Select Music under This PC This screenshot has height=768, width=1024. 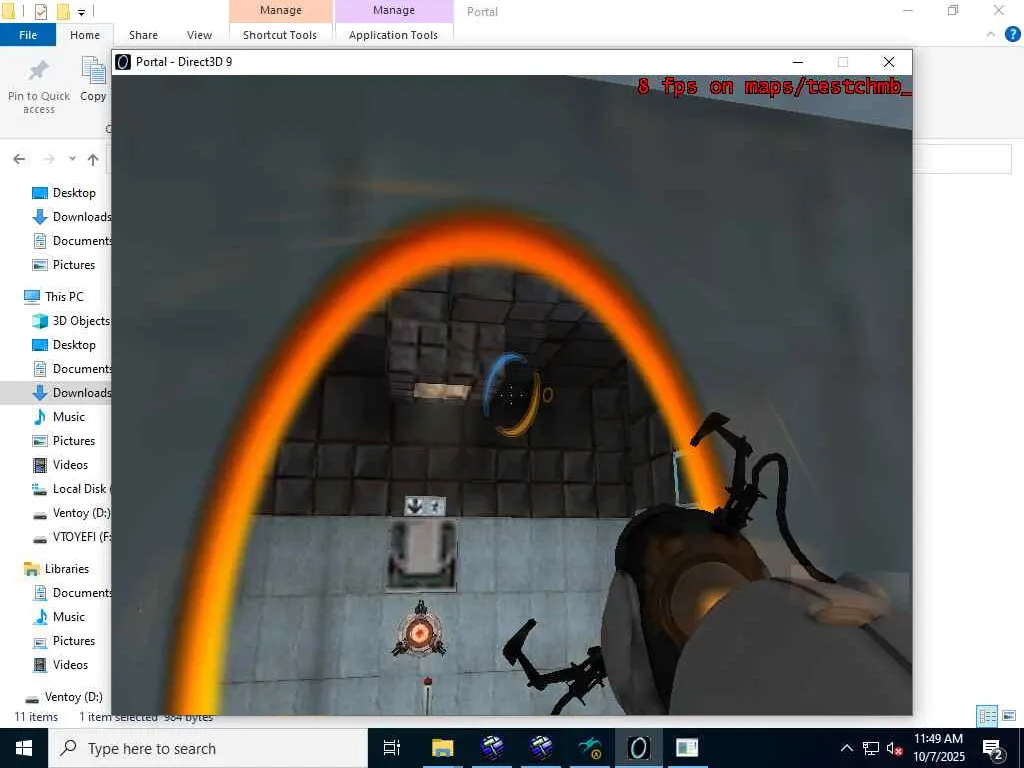[x=59, y=417]
